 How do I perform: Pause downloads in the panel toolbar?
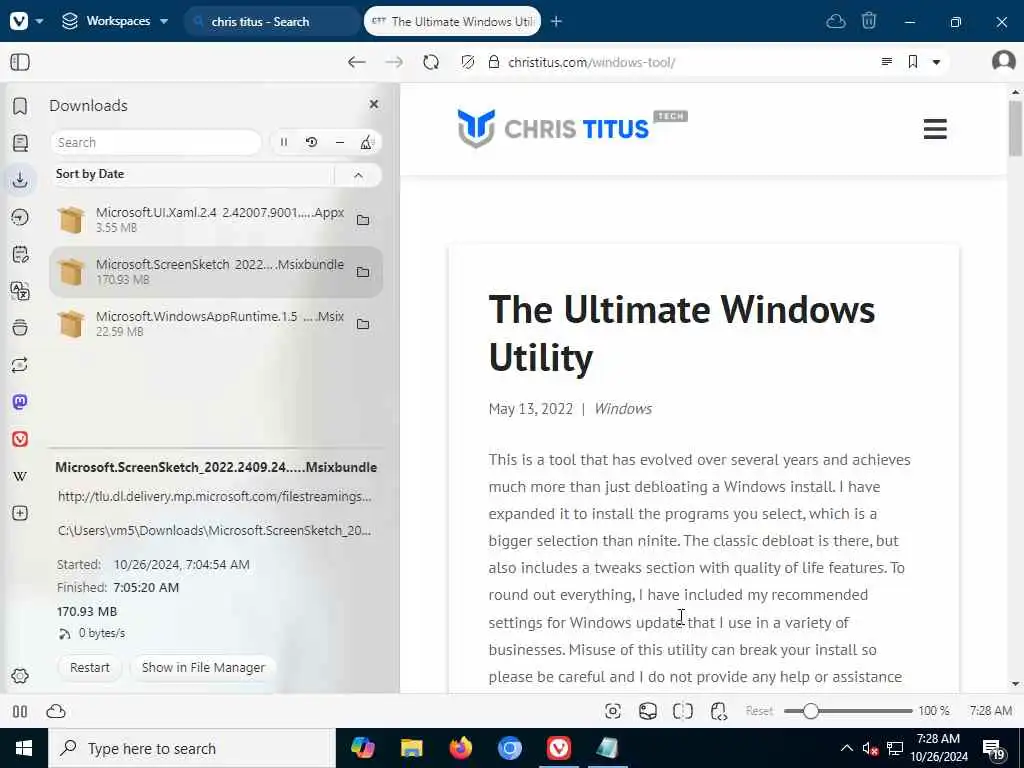284,142
